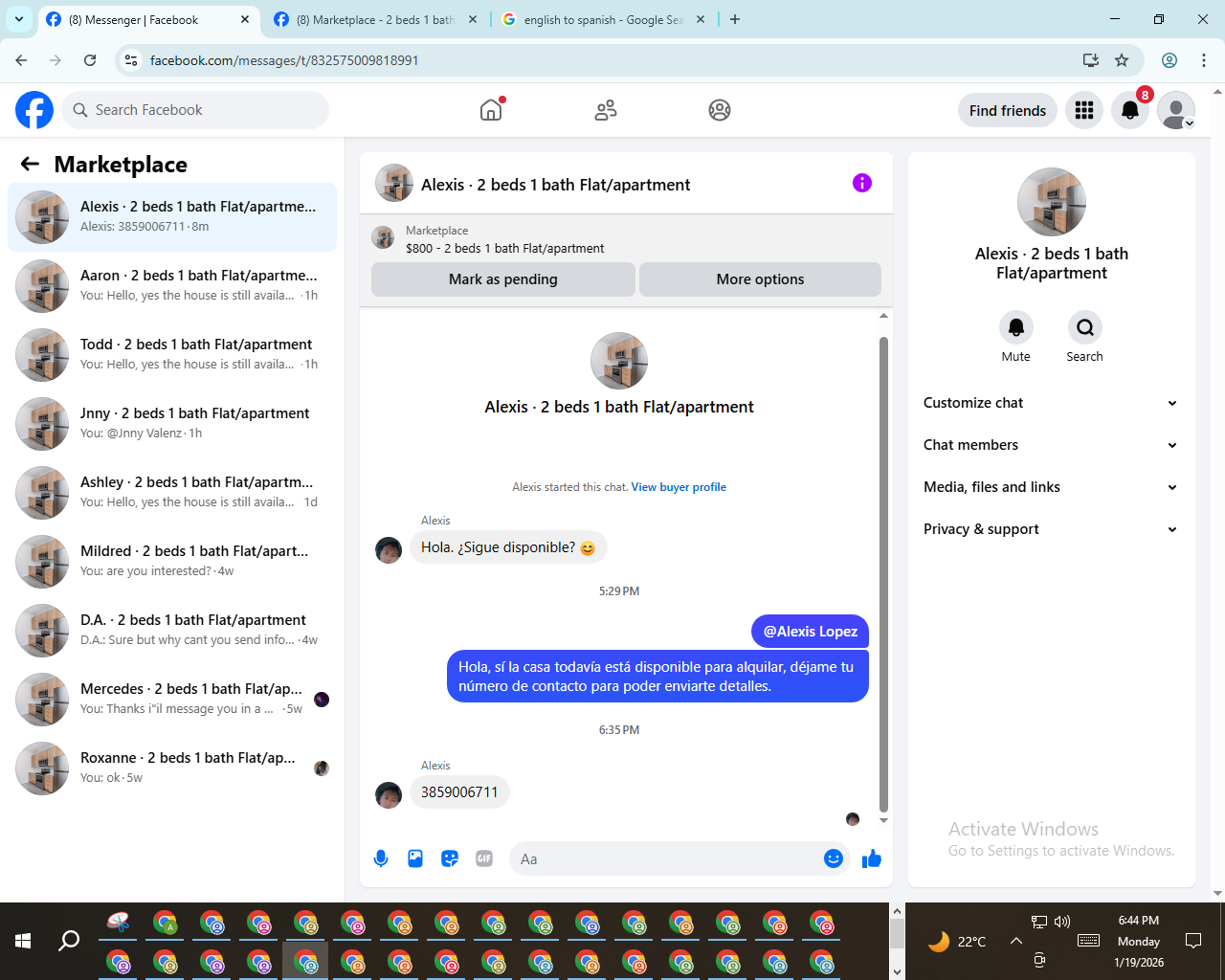Open D.A. conversation in chat list
1225x980 pixels.
(172, 630)
